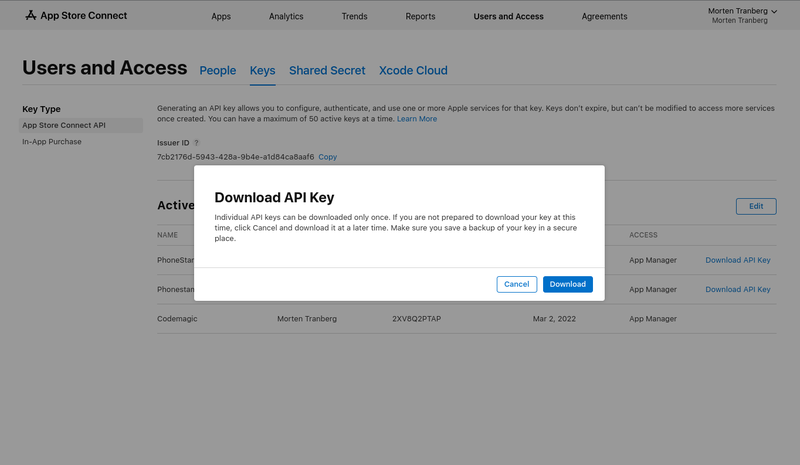The image size is (800, 465).
Task: Open the Issuer ID help question mark
Action: (x=196, y=143)
